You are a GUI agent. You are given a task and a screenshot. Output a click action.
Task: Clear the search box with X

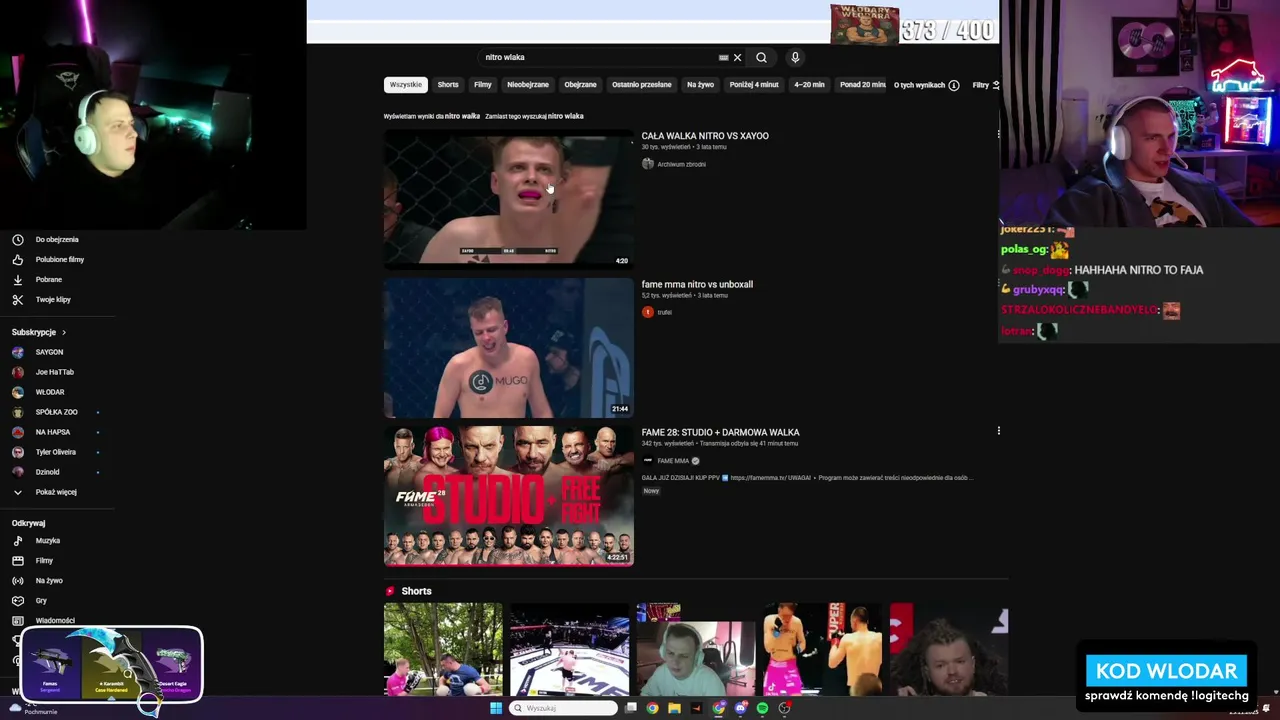pyautogui.click(x=737, y=57)
